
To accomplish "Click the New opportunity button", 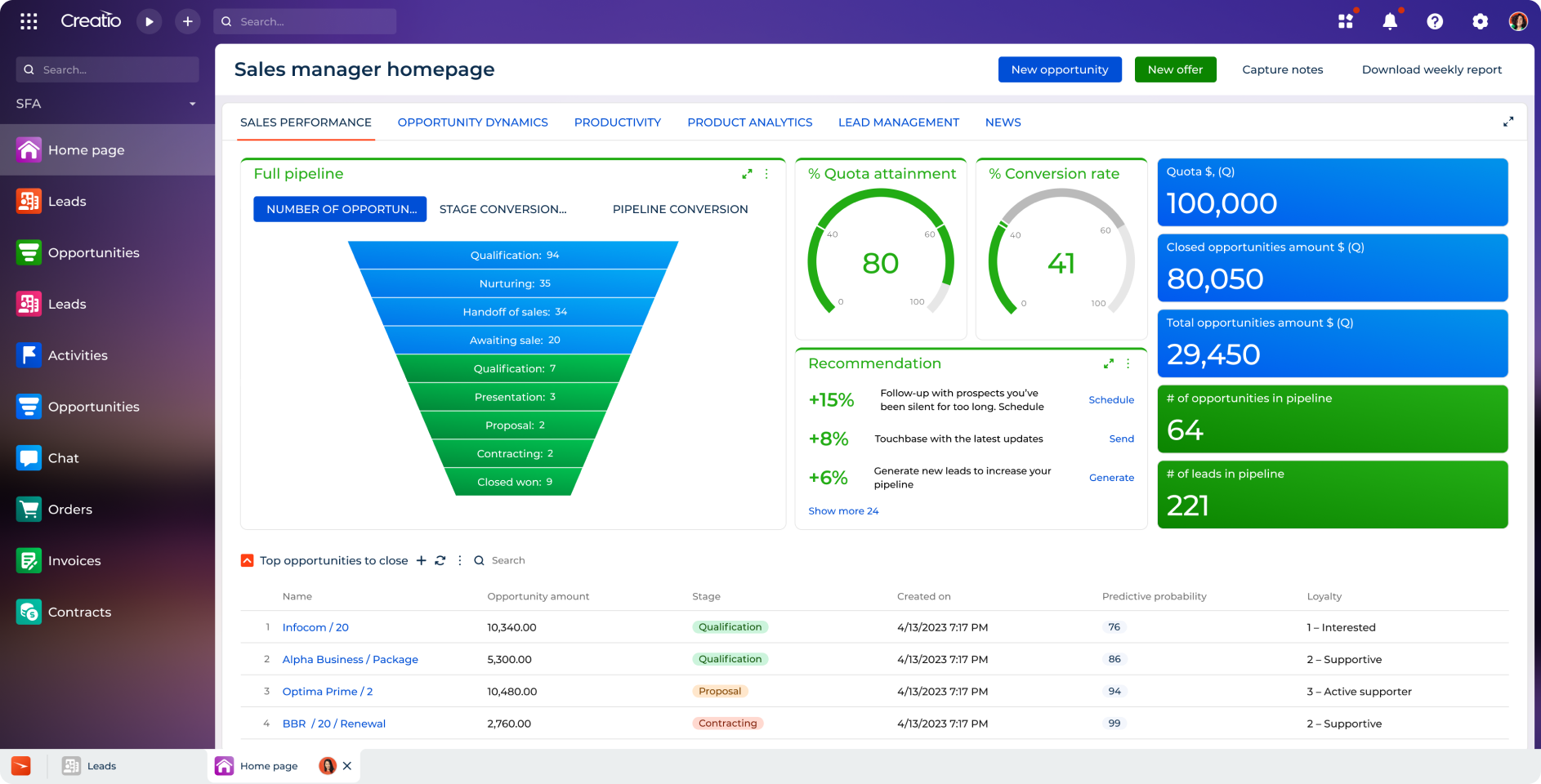I will point(1059,69).
